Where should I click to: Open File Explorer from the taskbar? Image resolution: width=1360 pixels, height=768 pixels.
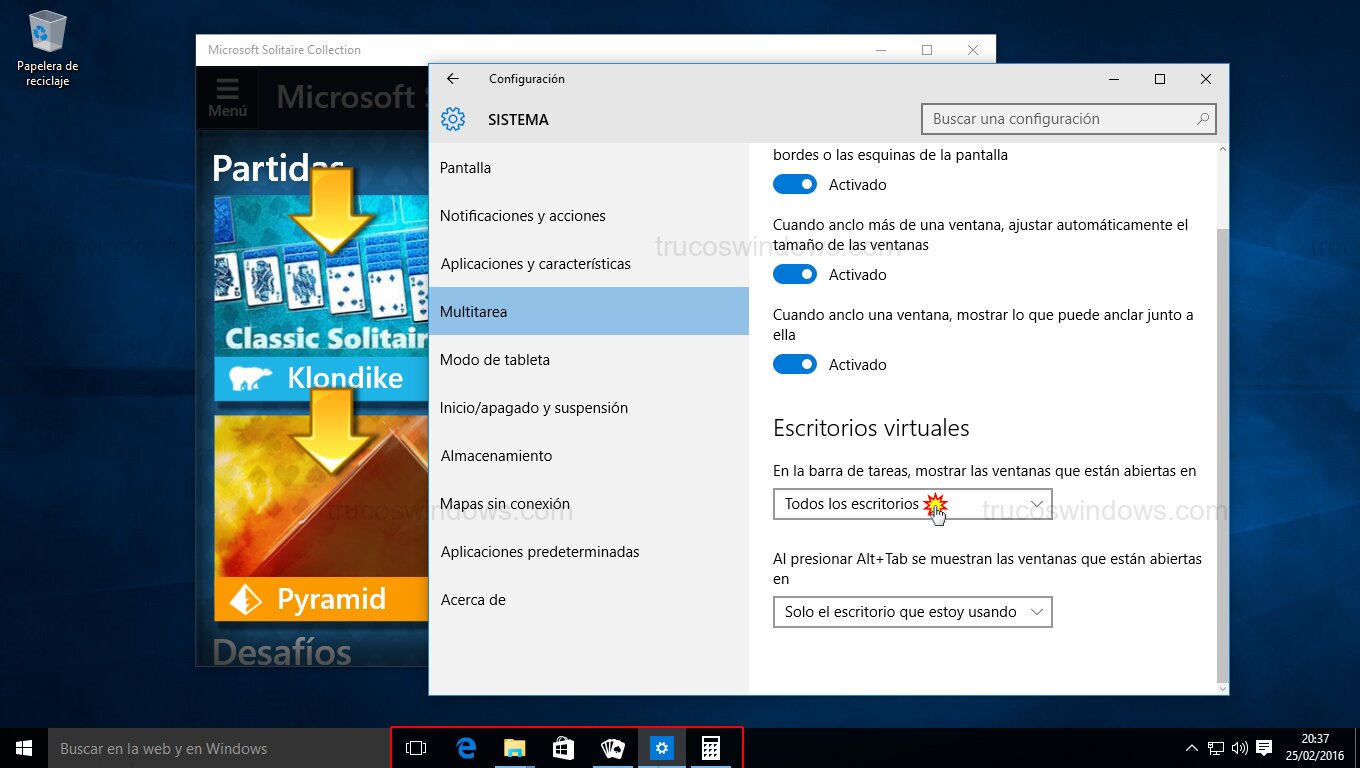tap(514, 748)
